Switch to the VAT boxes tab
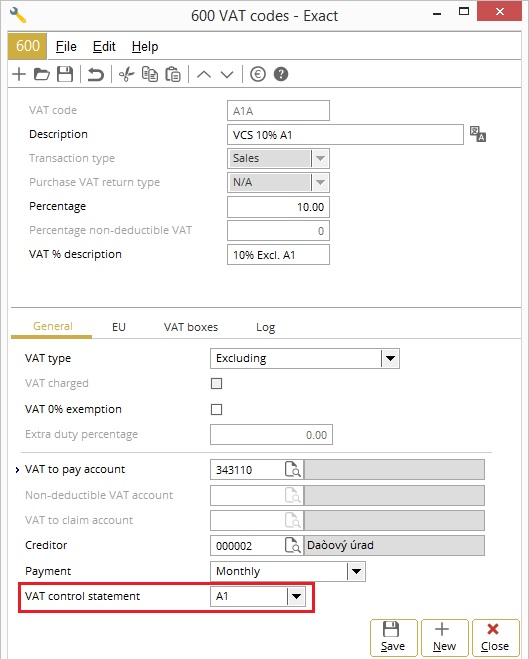This screenshot has height=659, width=529. tap(191, 327)
